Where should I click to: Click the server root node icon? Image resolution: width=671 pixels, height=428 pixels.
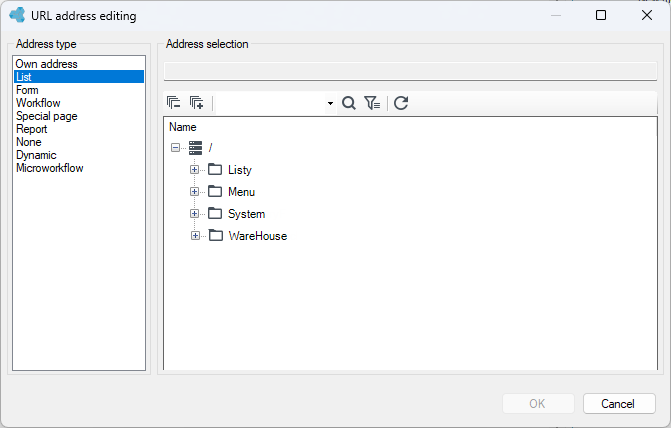point(196,148)
